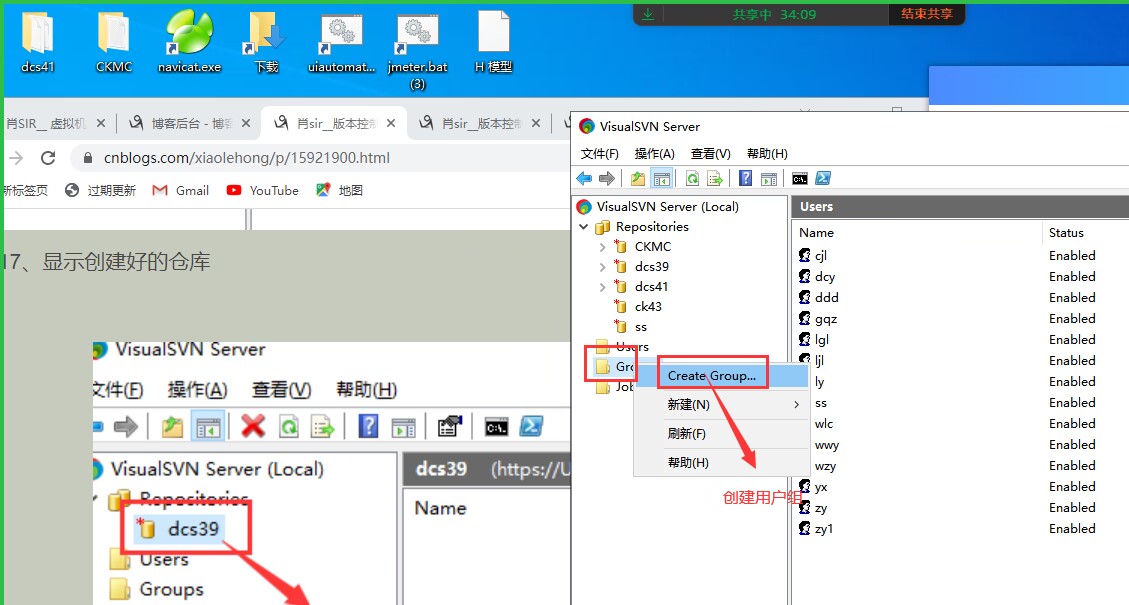Image resolution: width=1129 pixels, height=605 pixels.
Task: Open the 操作(A) menu
Action: pyautogui.click(x=655, y=153)
